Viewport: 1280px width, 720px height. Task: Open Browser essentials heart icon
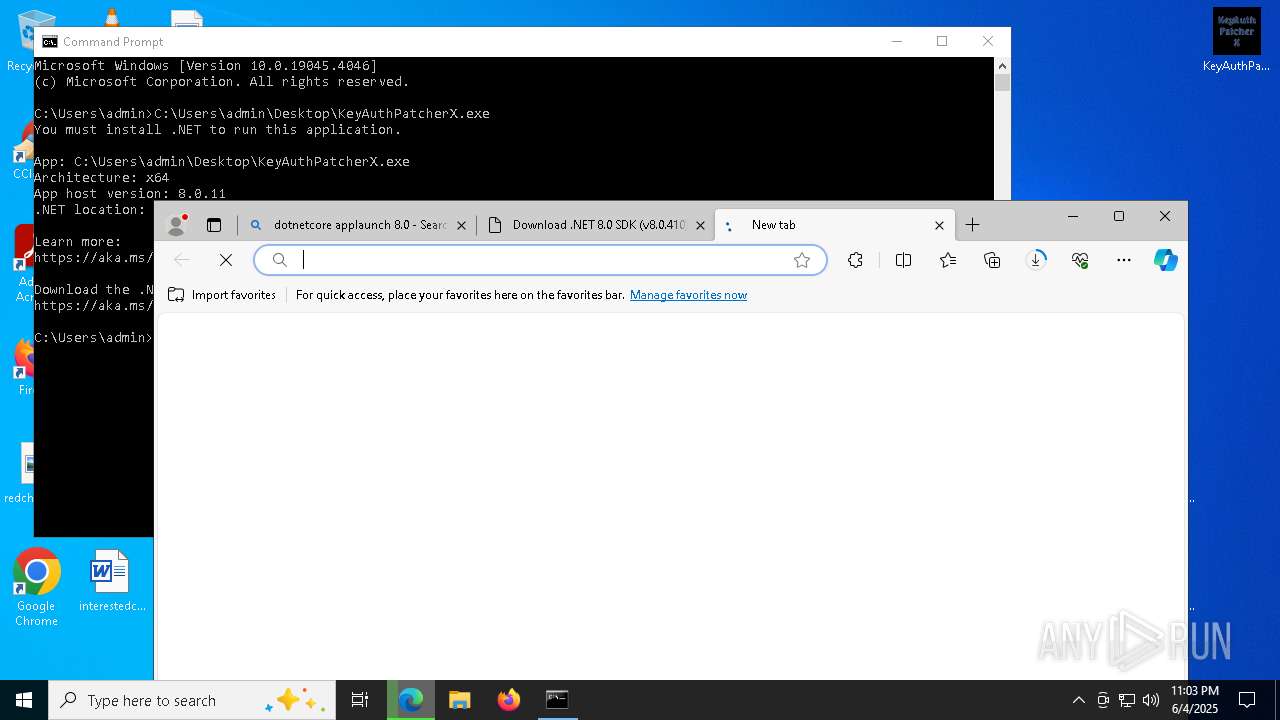(x=1080, y=260)
